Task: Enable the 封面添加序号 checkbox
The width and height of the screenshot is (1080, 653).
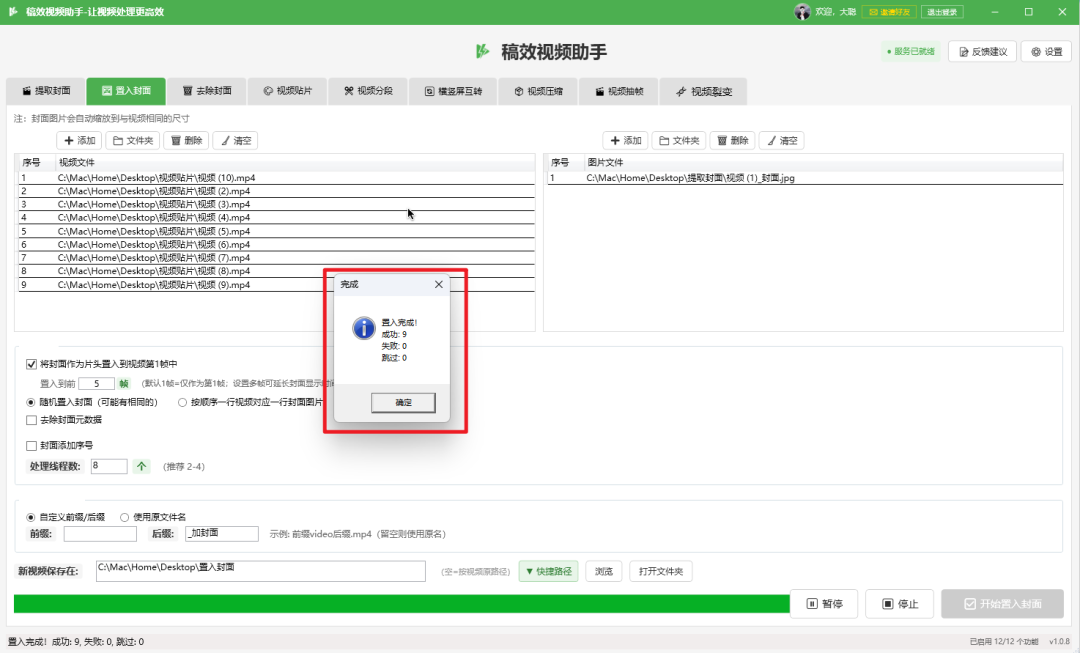Action: click(x=32, y=445)
